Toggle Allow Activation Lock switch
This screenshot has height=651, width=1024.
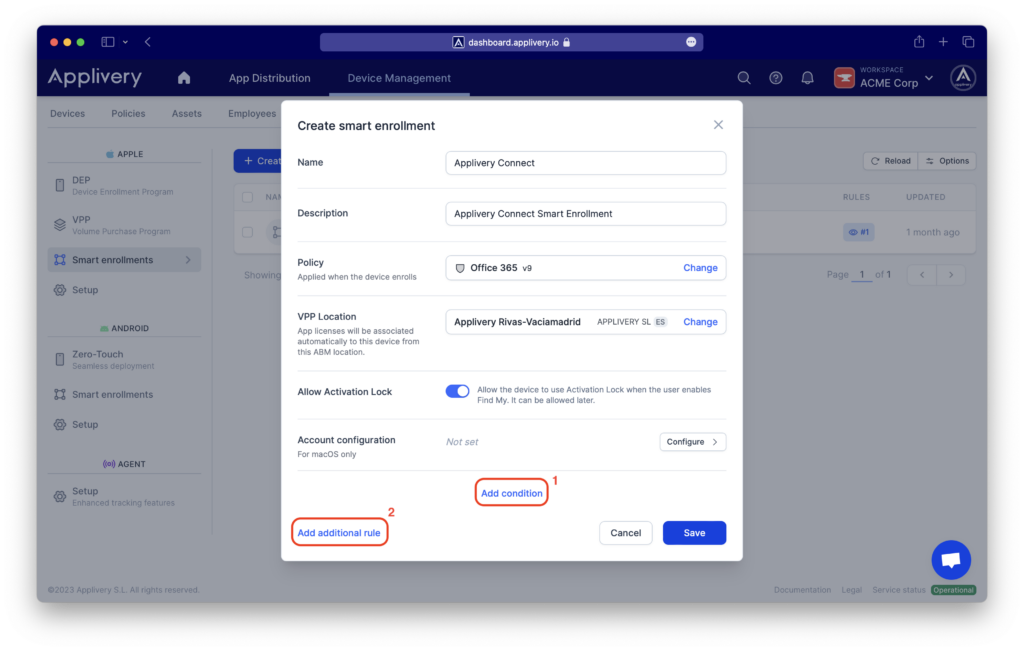coord(457,391)
